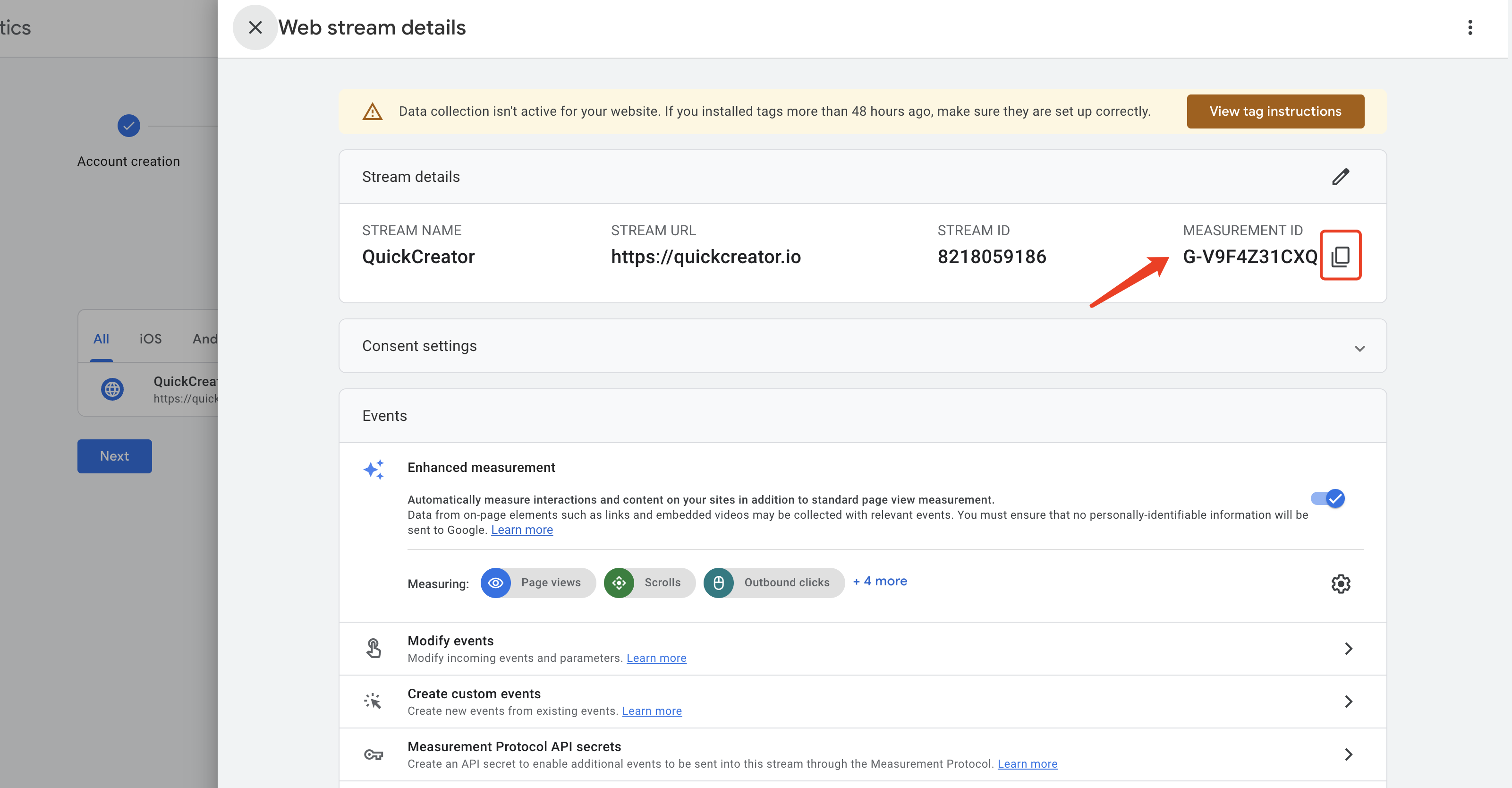Show the + 4 more measurements
This screenshot has width=1512, height=788.
pyautogui.click(x=880, y=581)
